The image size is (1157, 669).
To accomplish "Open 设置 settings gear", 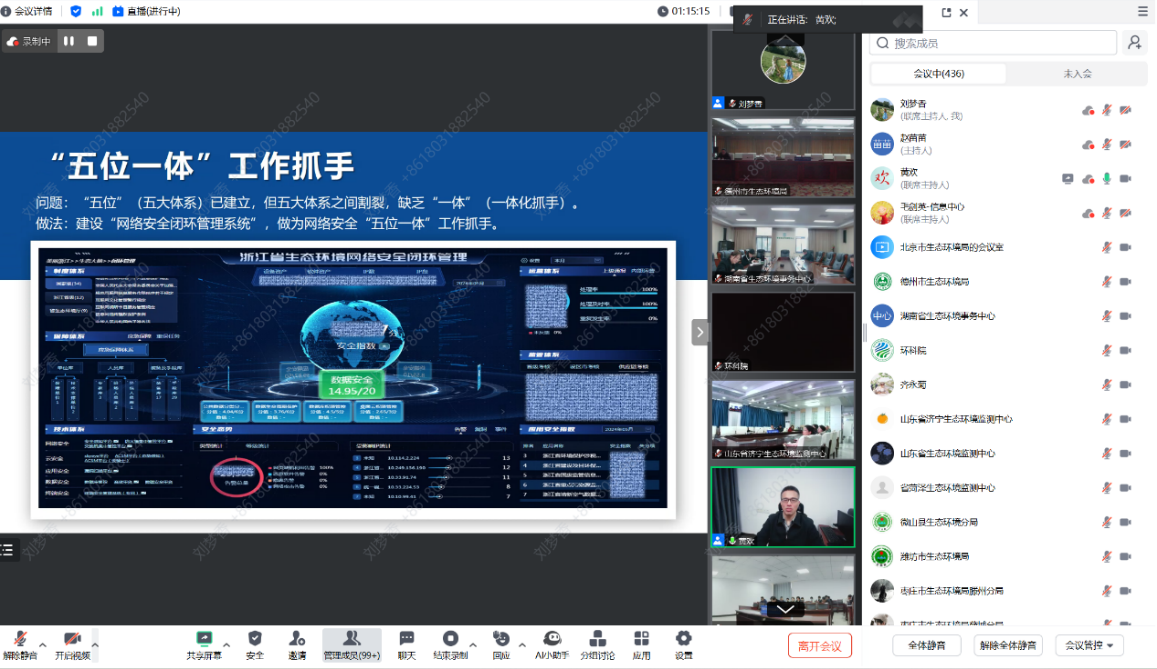I will point(683,638).
